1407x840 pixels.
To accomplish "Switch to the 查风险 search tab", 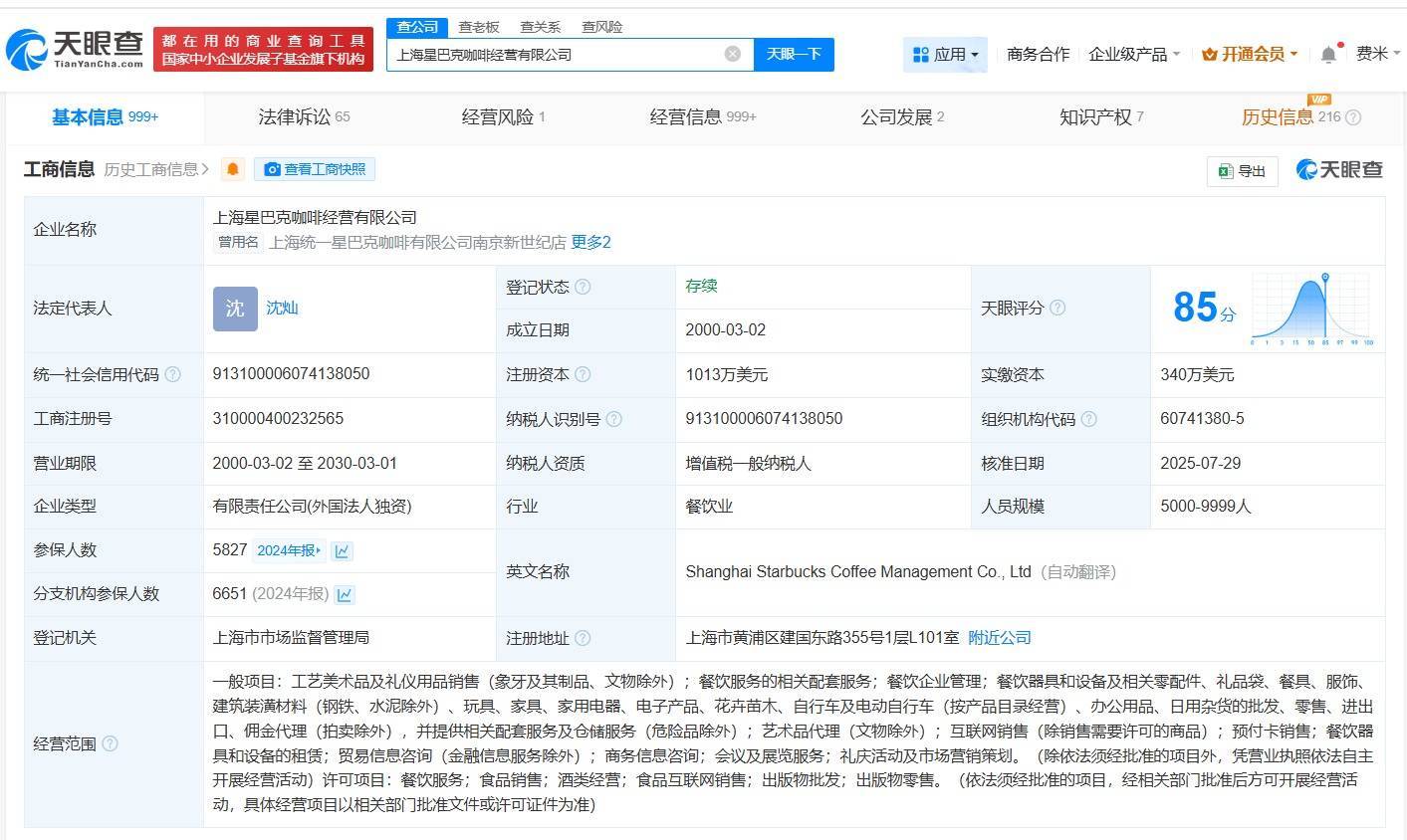I will tap(602, 27).
